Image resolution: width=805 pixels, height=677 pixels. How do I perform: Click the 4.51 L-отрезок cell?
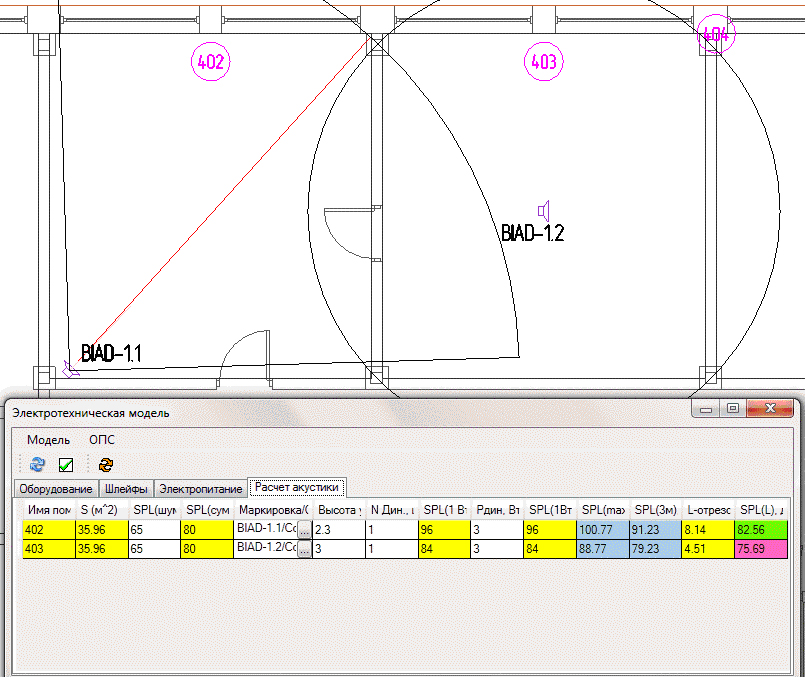click(708, 549)
